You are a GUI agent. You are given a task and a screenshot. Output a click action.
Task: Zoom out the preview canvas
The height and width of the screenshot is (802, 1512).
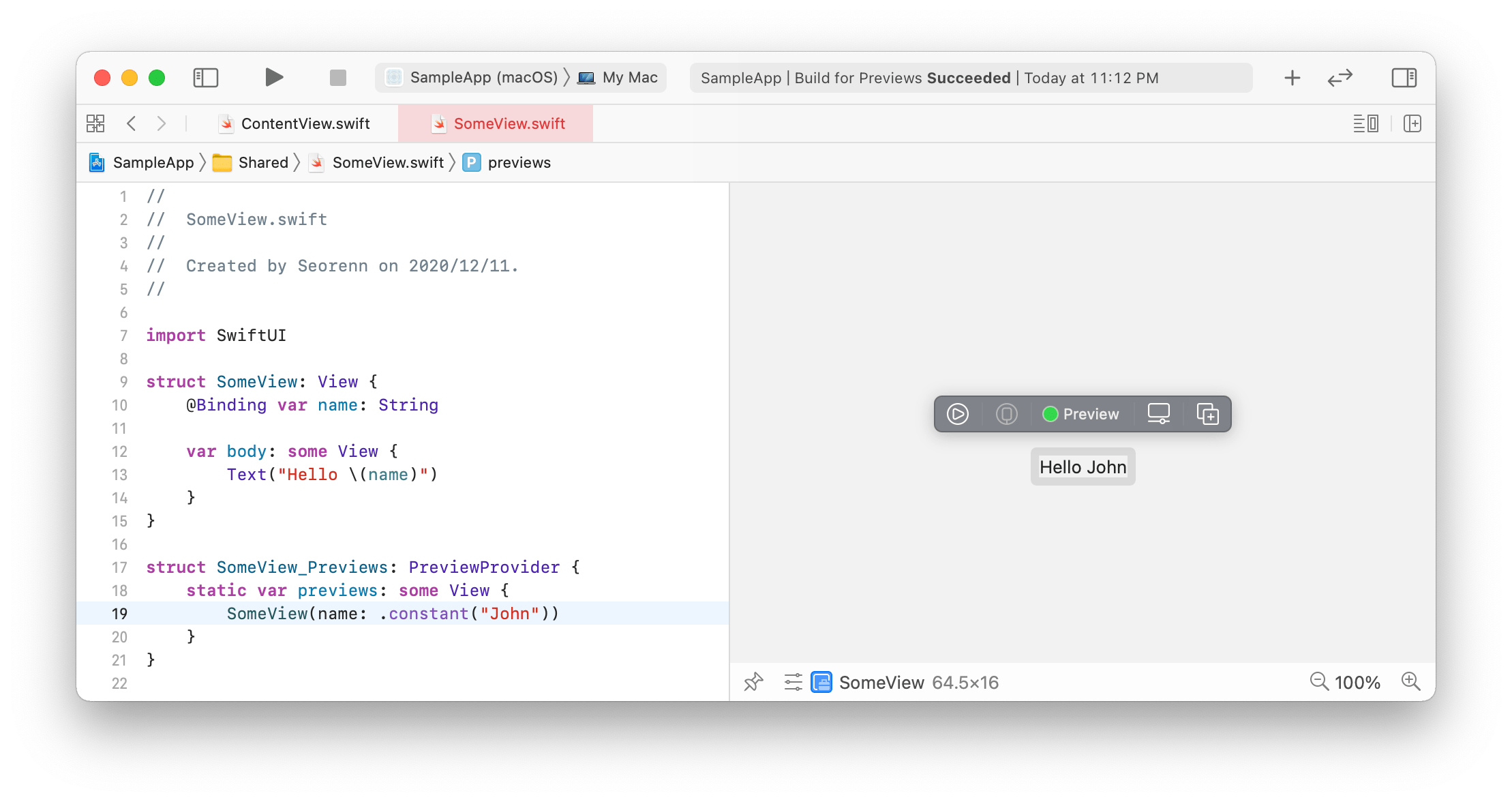click(x=1319, y=682)
